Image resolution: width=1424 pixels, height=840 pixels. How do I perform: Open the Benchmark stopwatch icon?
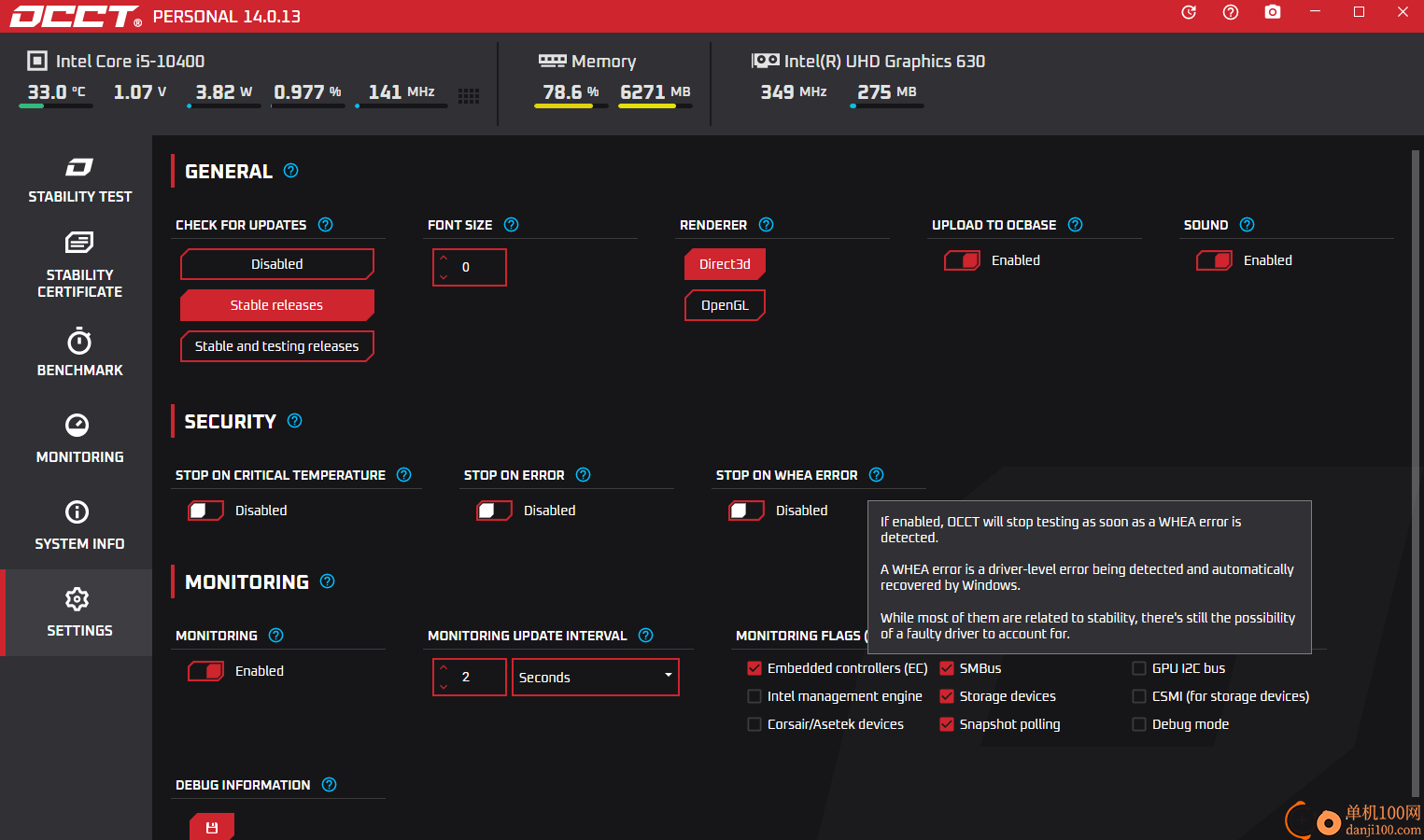[x=79, y=341]
